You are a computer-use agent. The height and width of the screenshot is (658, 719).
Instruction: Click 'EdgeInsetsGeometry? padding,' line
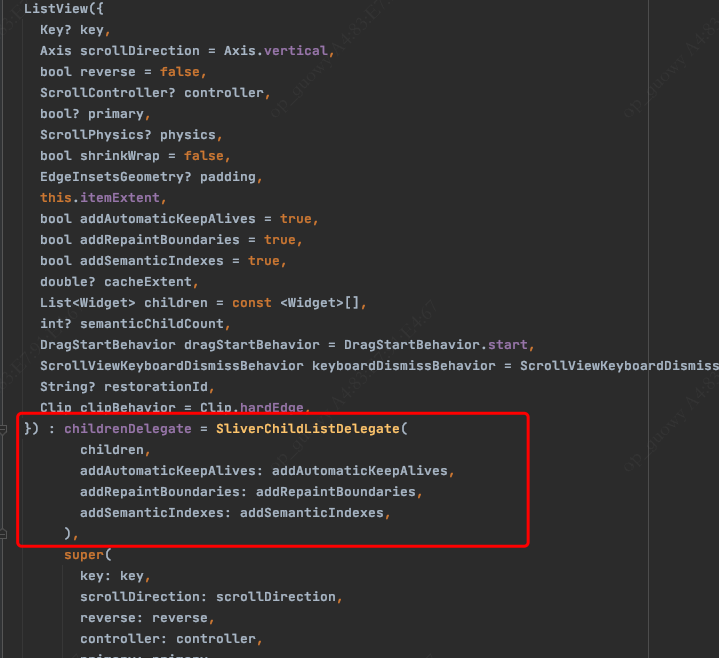coord(151,177)
